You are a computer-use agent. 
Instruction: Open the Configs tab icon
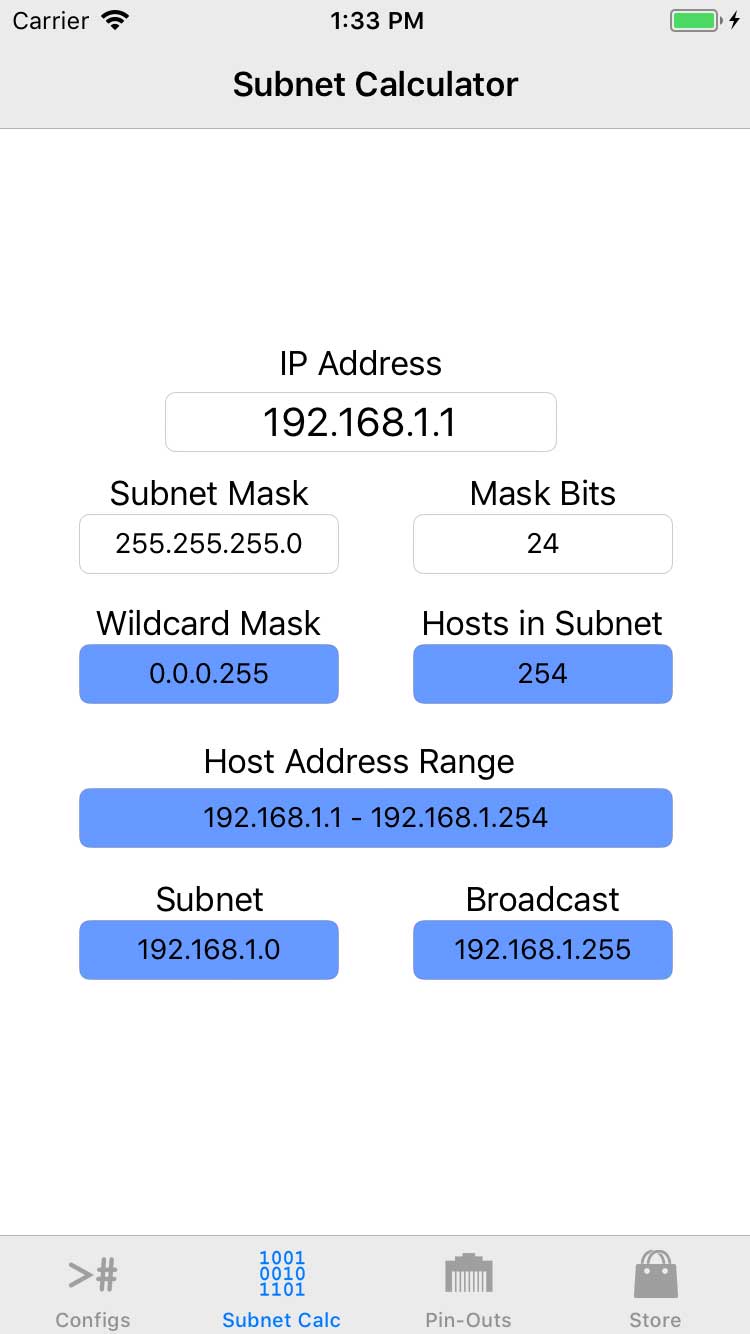pyautogui.click(x=93, y=1275)
